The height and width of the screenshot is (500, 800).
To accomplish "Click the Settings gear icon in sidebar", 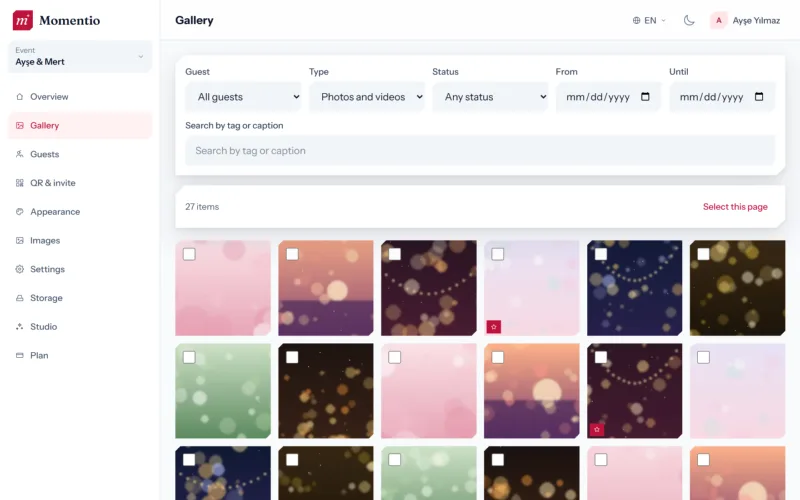I will click(19, 269).
